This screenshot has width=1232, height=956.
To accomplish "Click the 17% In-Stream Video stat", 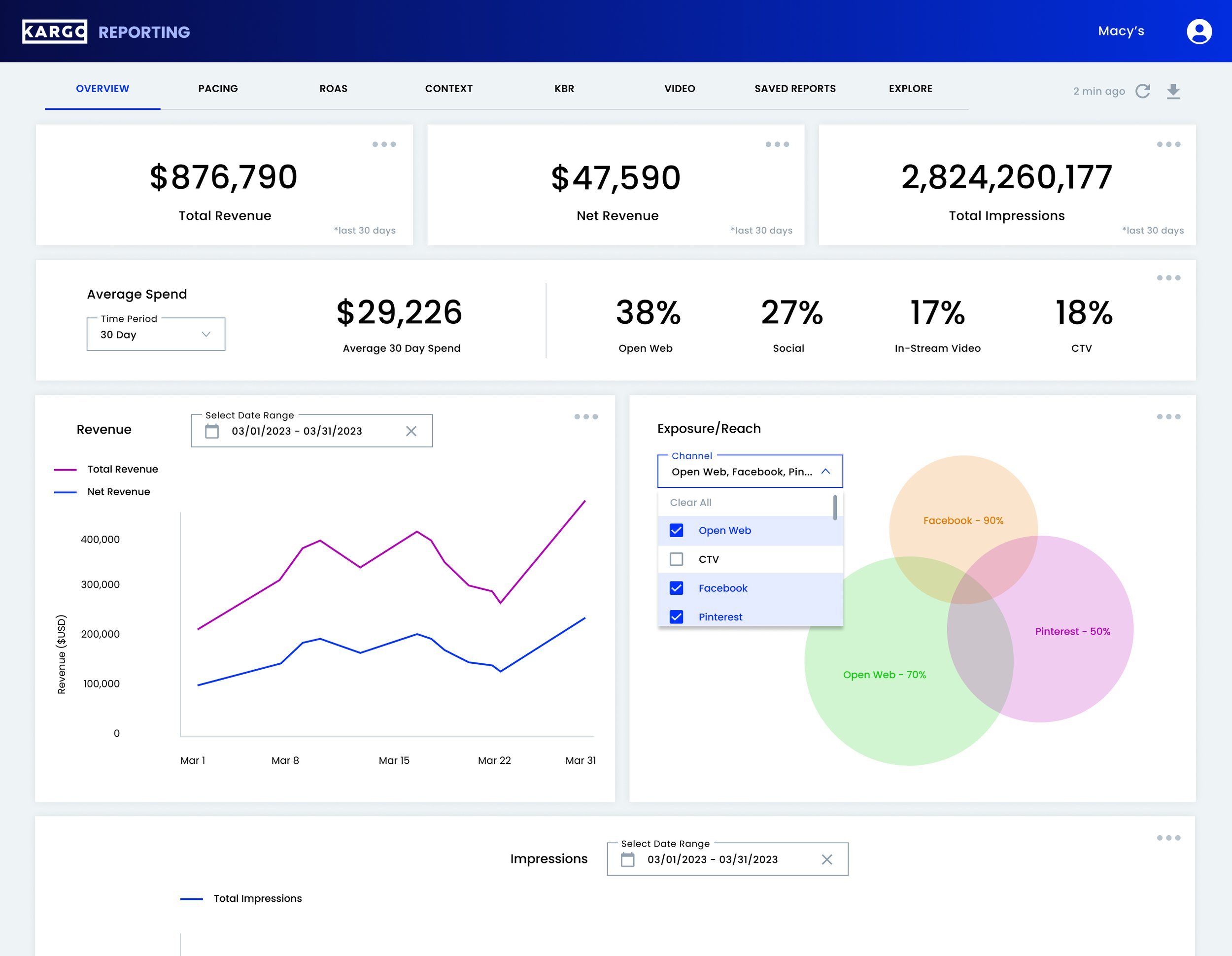I will pos(937,312).
